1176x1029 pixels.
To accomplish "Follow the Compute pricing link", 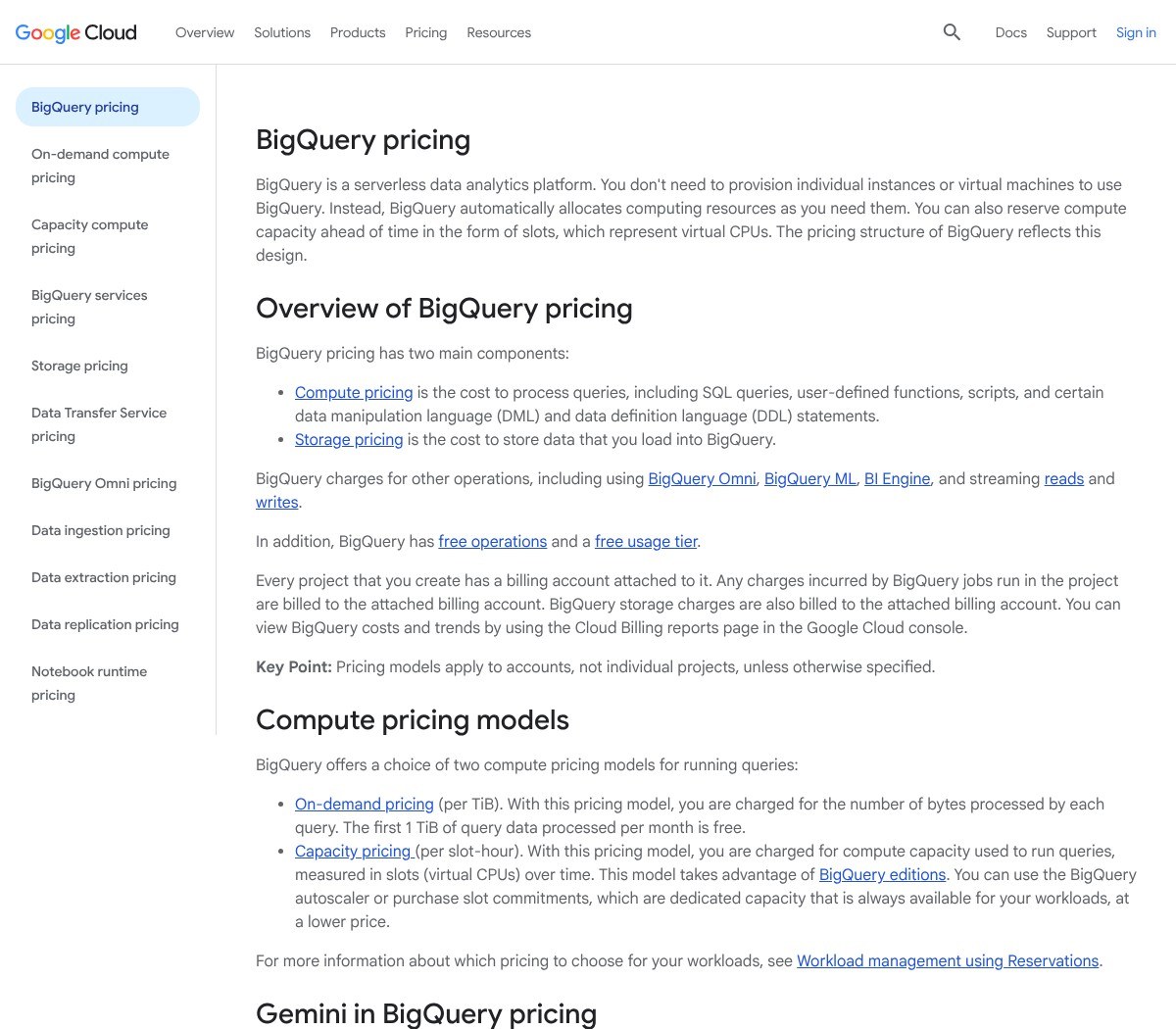I will click(354, 392).
